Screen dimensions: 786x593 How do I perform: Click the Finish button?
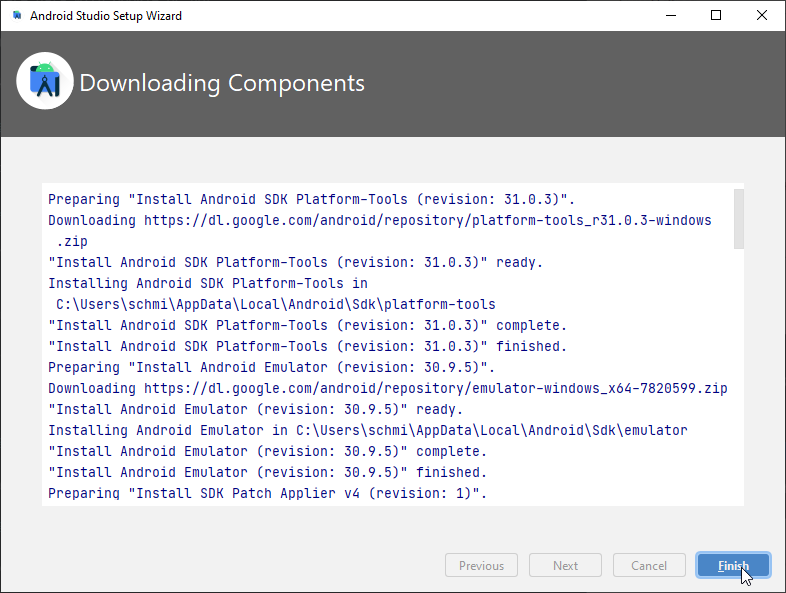tap(733, 565)
